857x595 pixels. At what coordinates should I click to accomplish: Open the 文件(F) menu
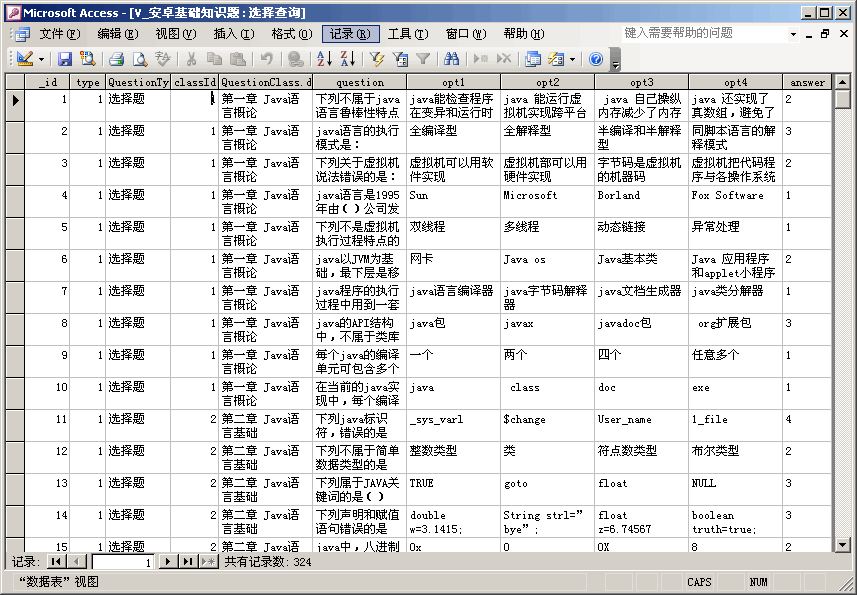tap(59, 34)
